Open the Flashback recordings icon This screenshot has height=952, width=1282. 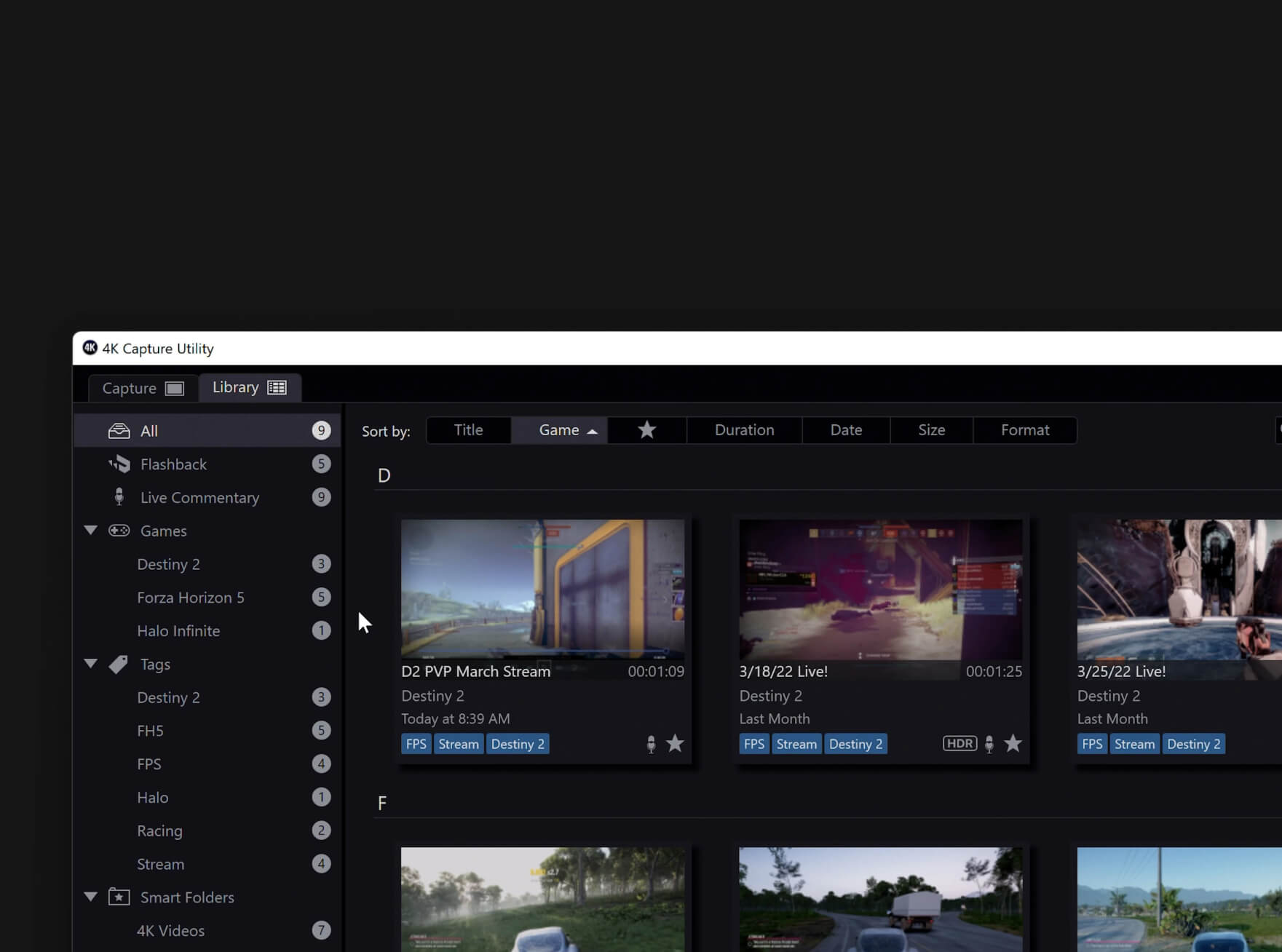click(119, 464)
